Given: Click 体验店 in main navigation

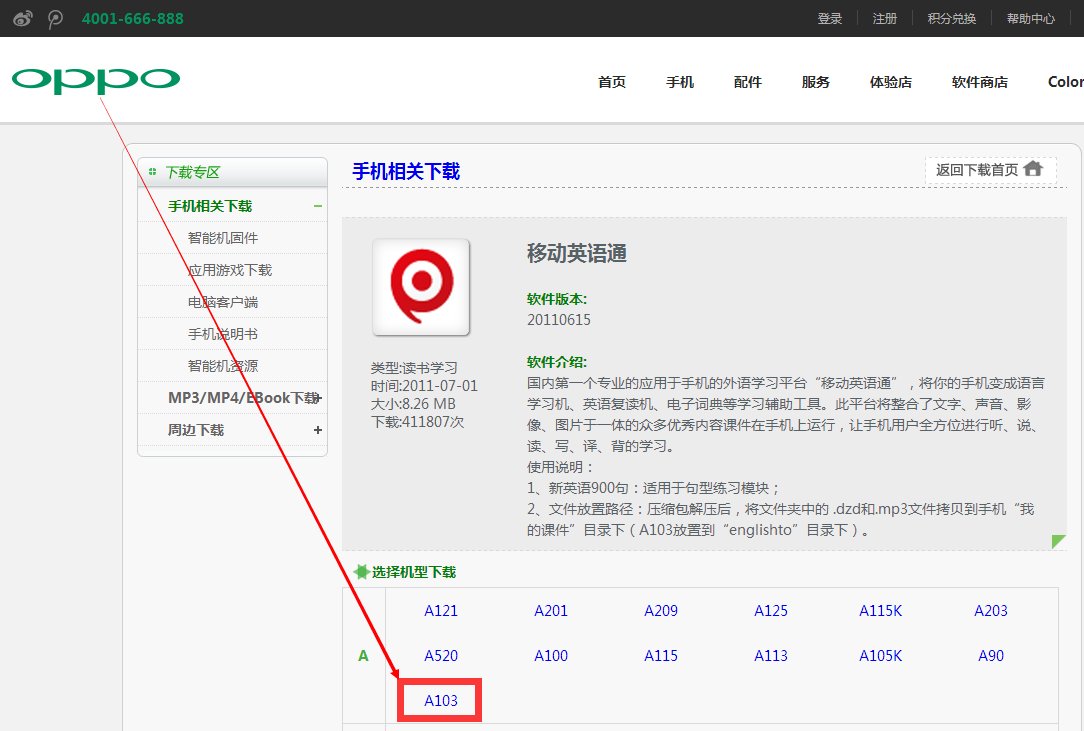Looking at the screenshot, I should pos(890,82).
